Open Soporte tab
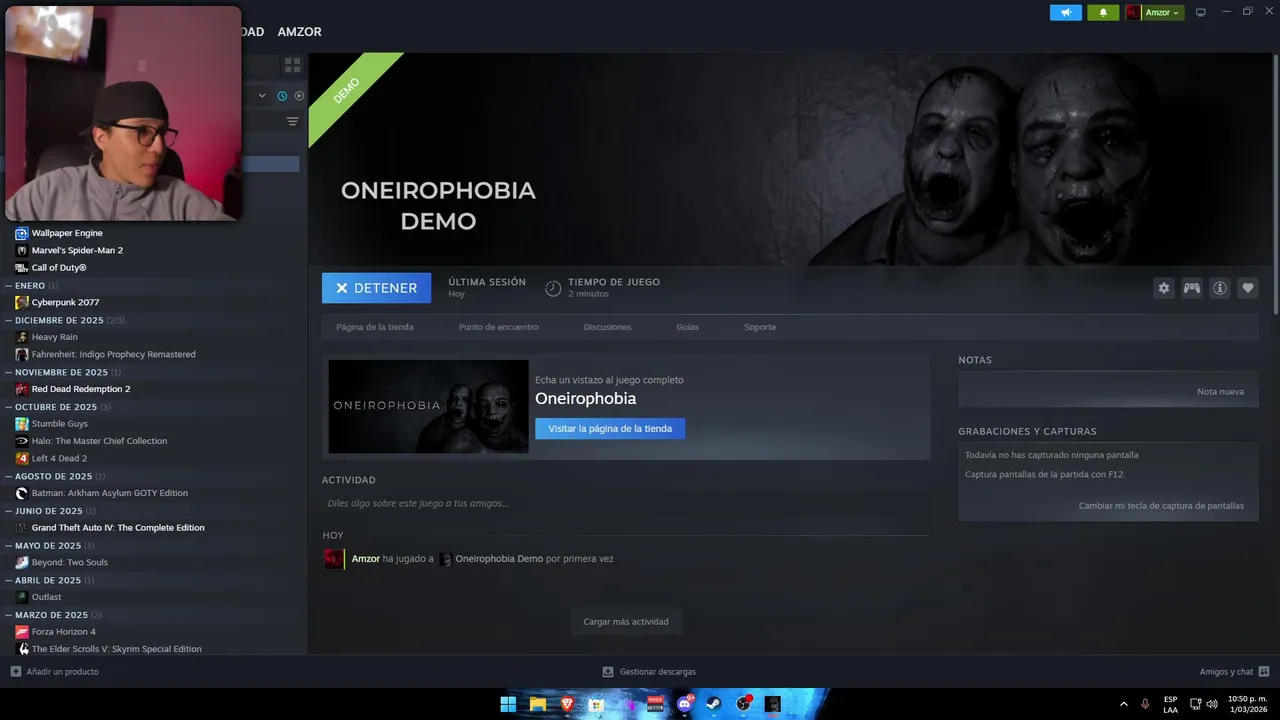 (760, 327)
